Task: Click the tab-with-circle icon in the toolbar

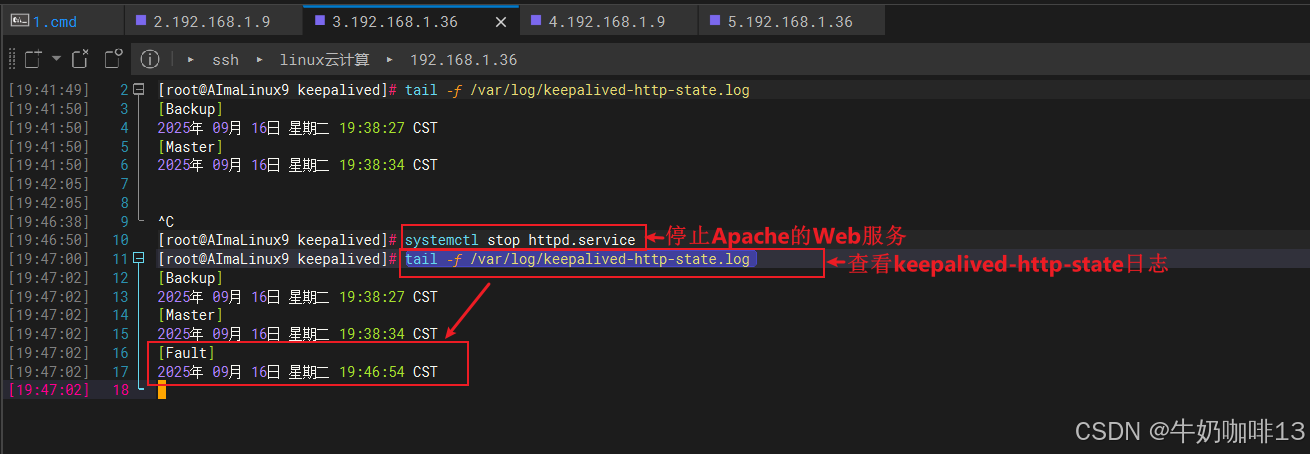Action: click(x=113, y=60)
